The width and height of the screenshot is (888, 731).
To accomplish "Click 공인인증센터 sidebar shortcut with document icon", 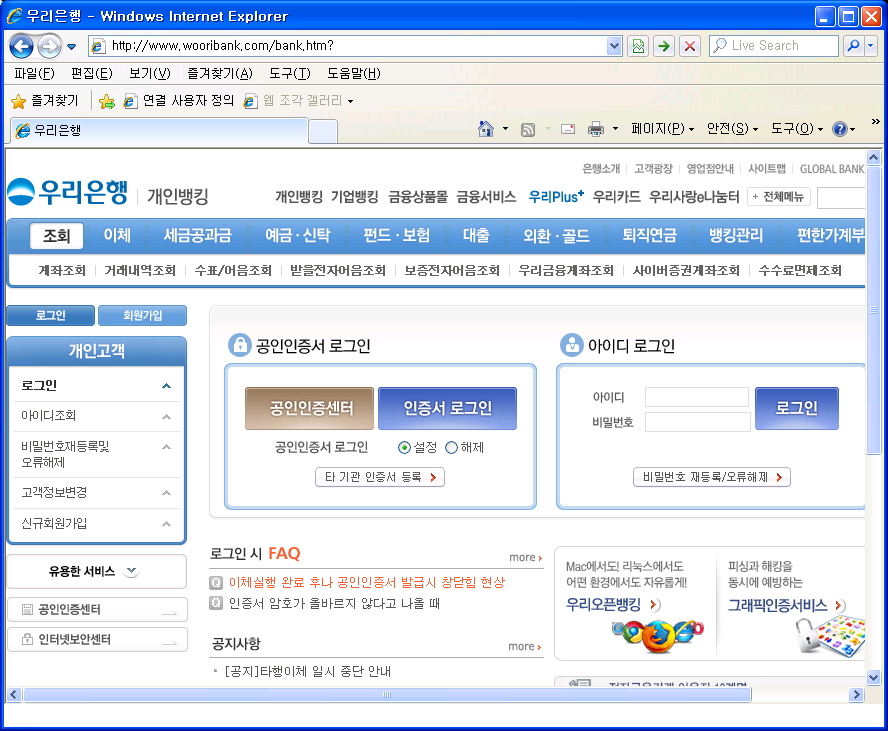I will click(97, 609).
